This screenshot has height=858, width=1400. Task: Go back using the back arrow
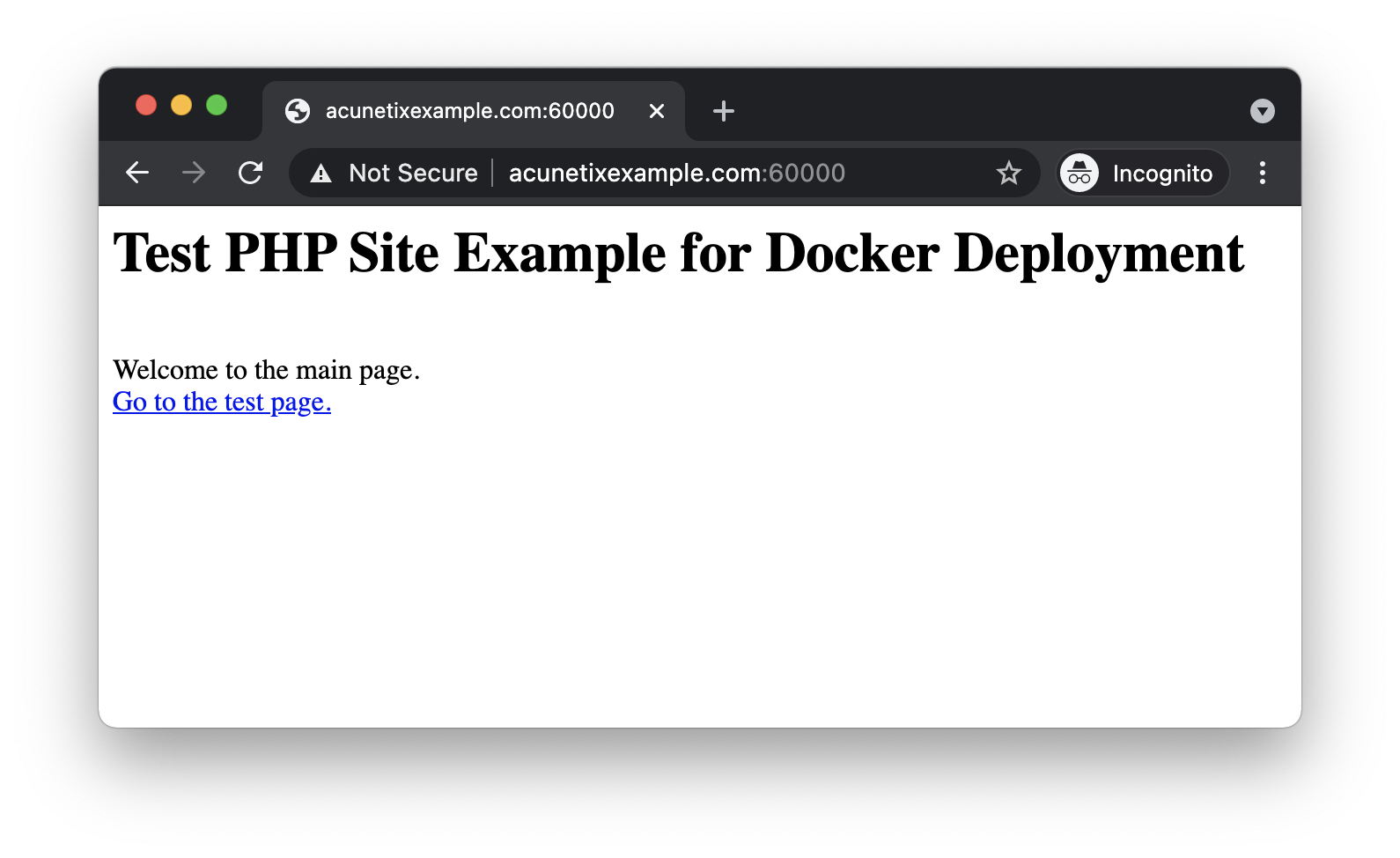(137, 173)
